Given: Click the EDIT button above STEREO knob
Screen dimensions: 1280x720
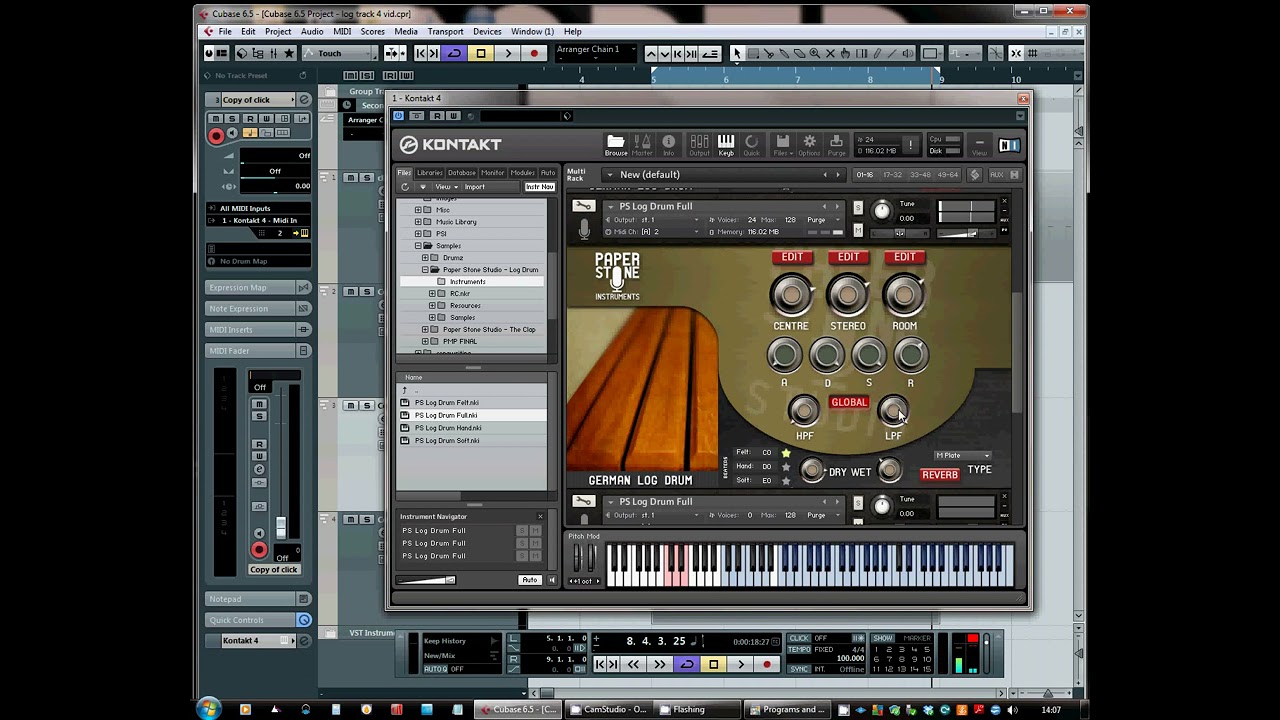Looking at the screenshot, I should coord(848,257).
